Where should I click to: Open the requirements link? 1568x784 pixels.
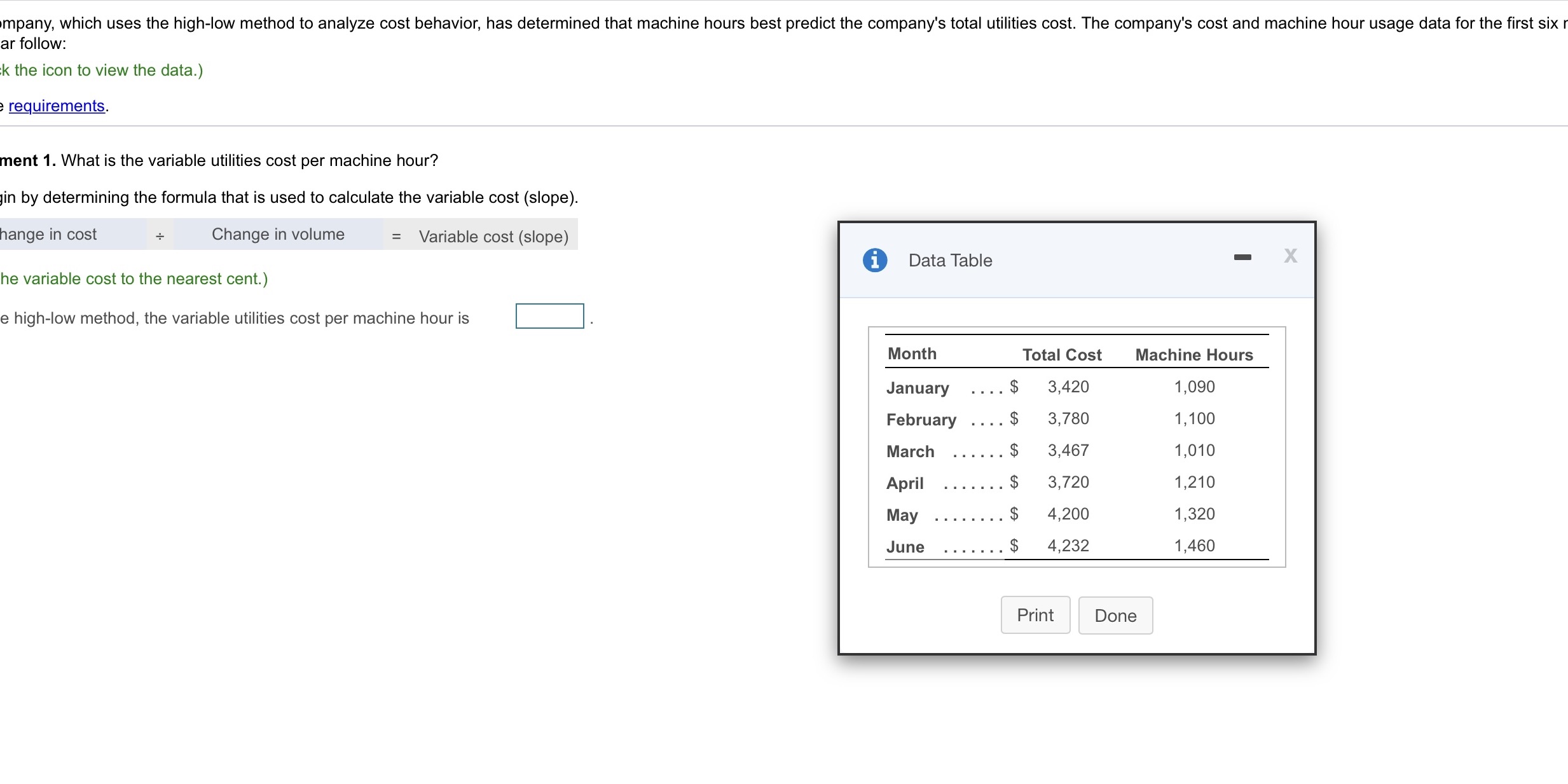pyautogui.click(x=57, y=106)
